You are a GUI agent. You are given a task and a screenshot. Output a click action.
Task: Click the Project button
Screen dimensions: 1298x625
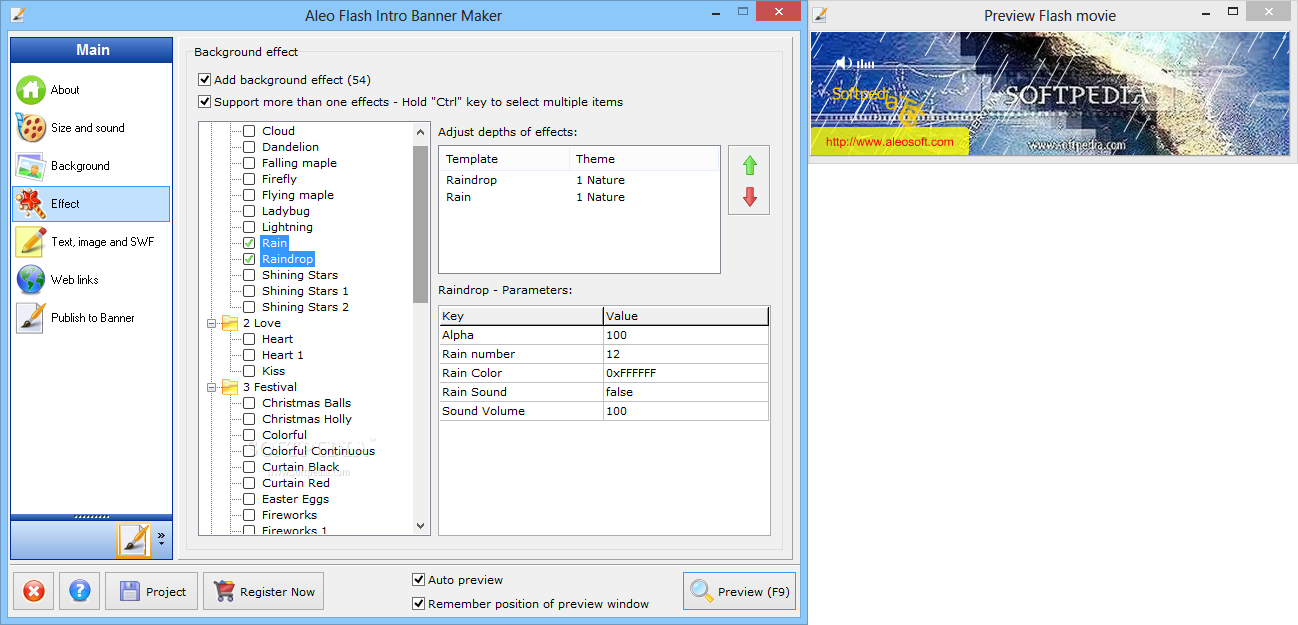pyautogui.click(x=153, y=592)
